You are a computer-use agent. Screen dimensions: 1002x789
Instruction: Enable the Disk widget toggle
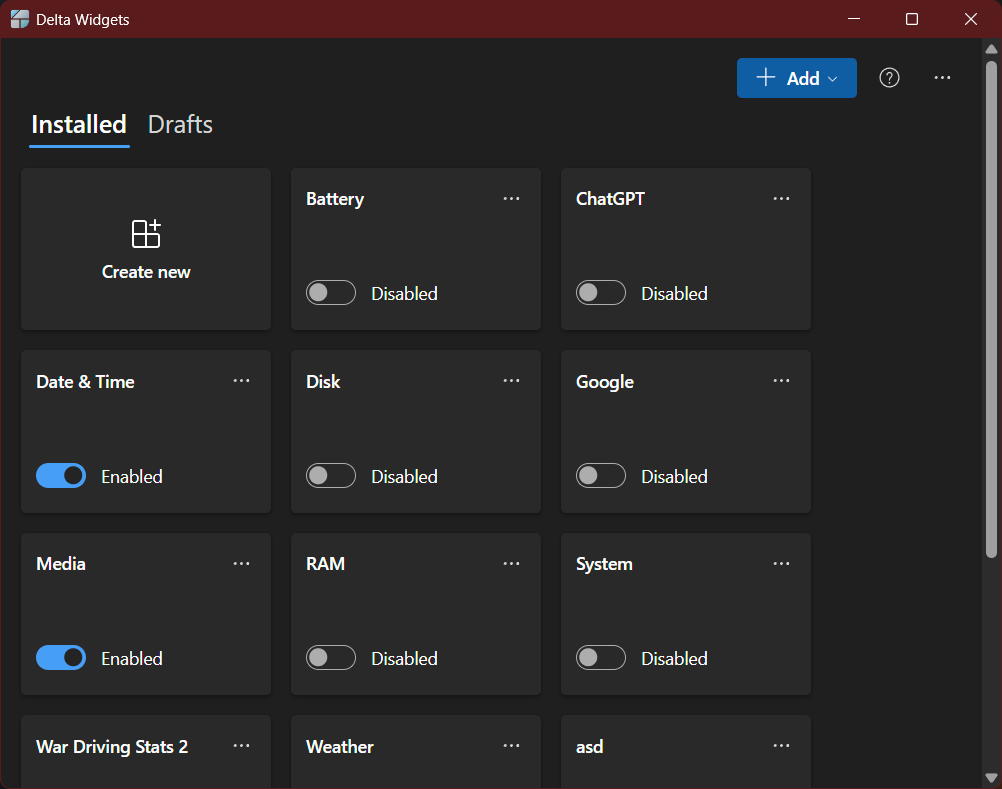click(331, 475)
